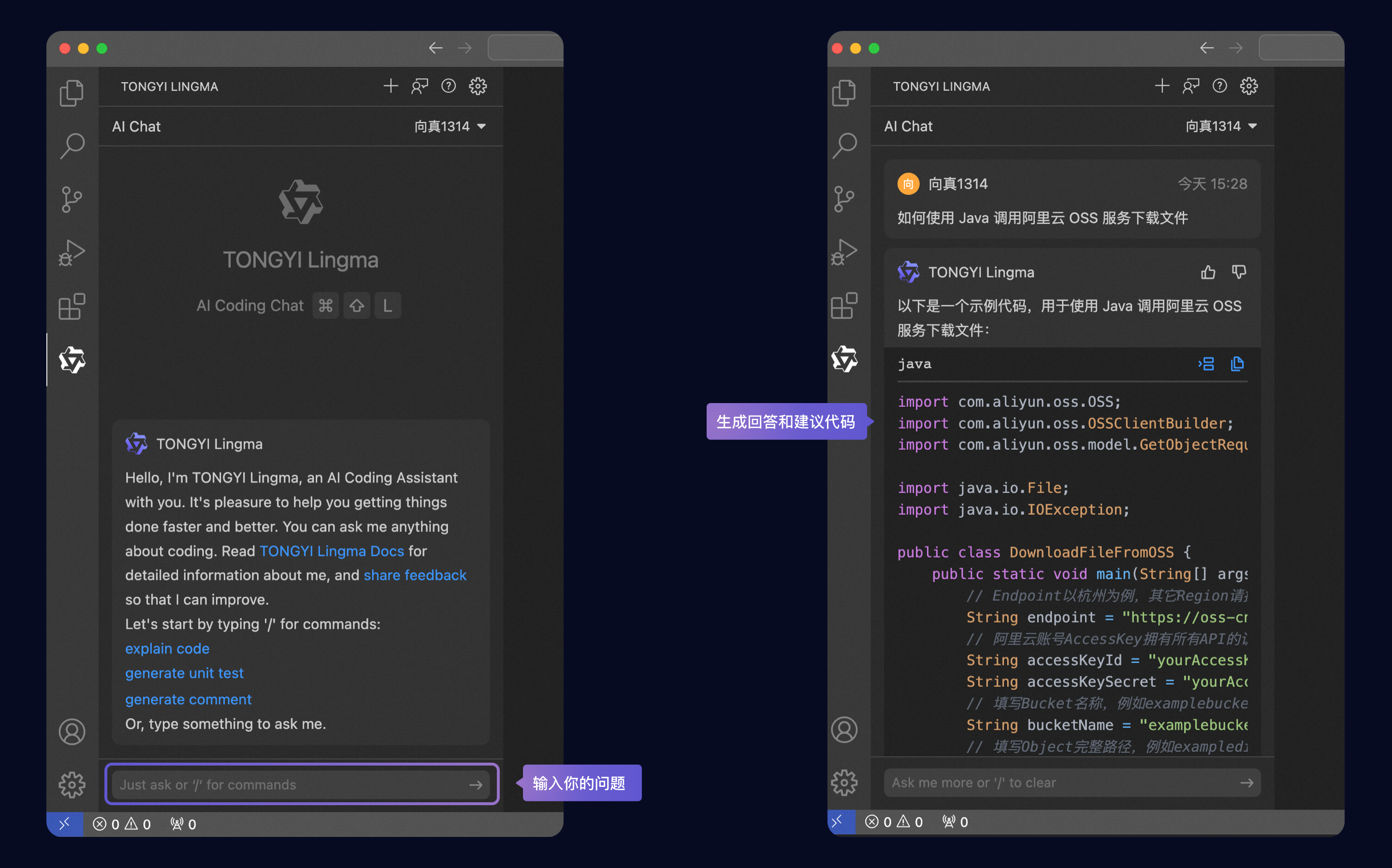Open feedback chat icon in right panel header
The width and height of the screenshot is (1392, 868).
click(1191, 86)
